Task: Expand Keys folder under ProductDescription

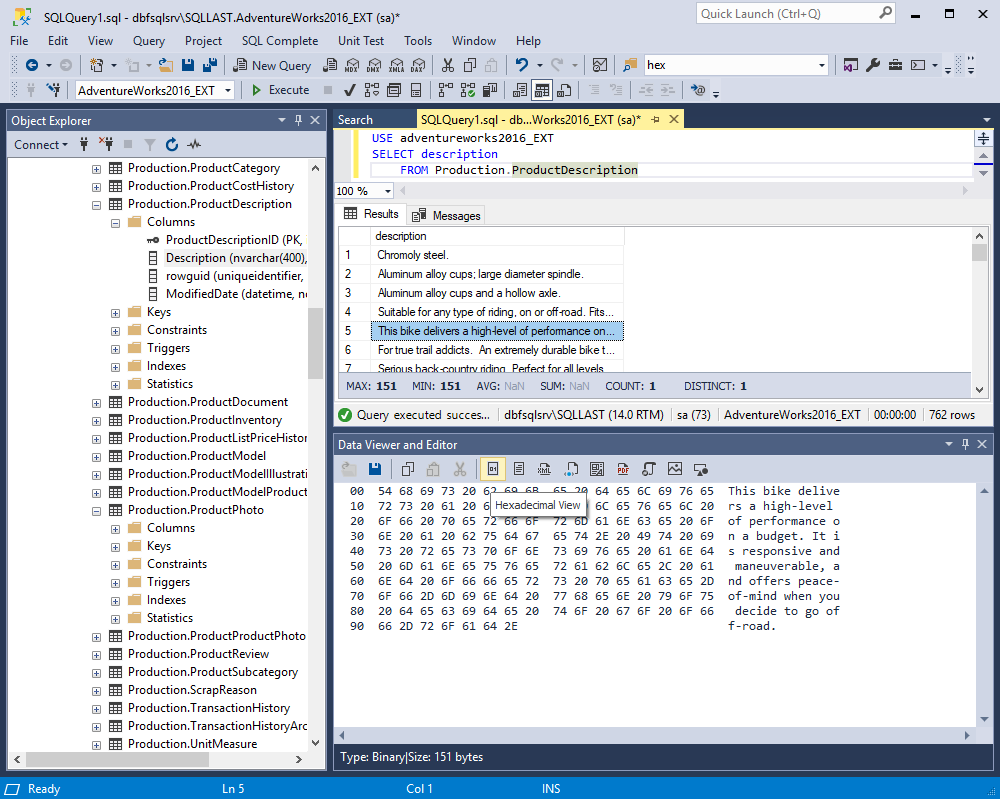Action: (x=115, y=313)
